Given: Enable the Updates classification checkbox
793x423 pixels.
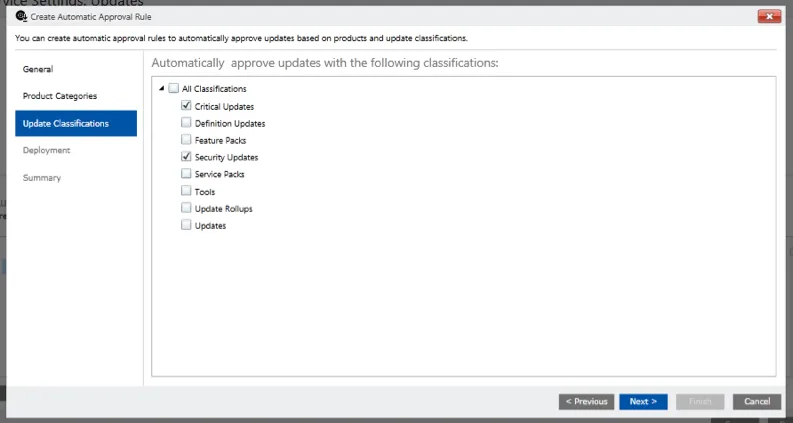Looking at the screenshot, I should coord(186,225).
